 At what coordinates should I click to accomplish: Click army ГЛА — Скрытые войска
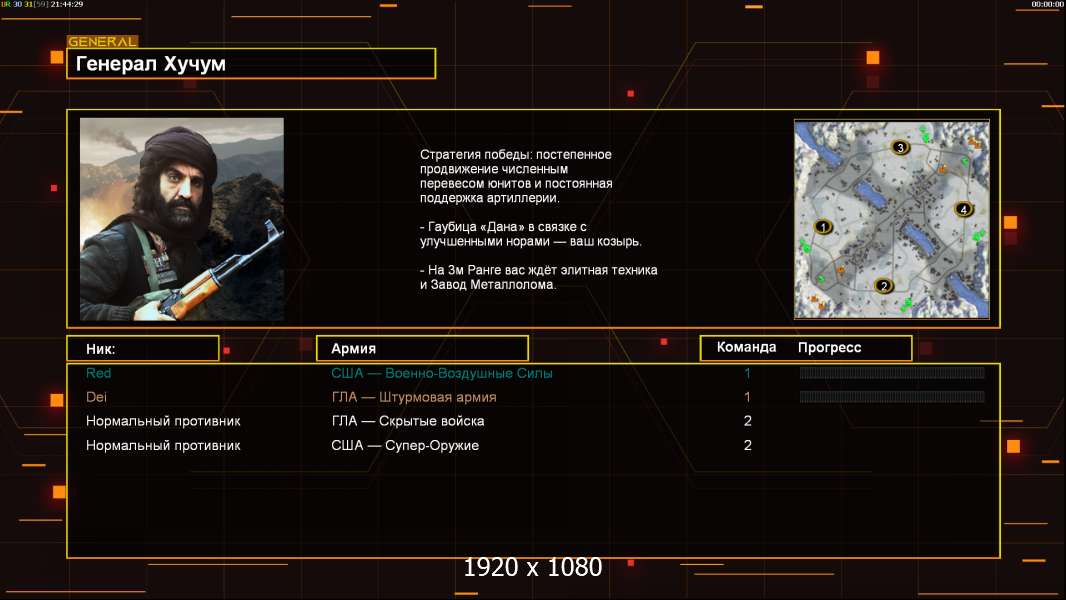pyautogui.click(x=408, y=421)
